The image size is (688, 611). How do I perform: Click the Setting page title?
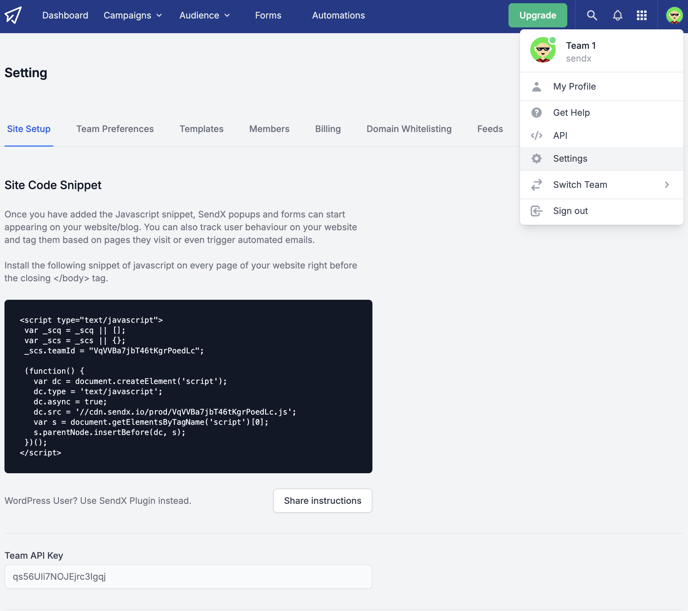(26, 73)
